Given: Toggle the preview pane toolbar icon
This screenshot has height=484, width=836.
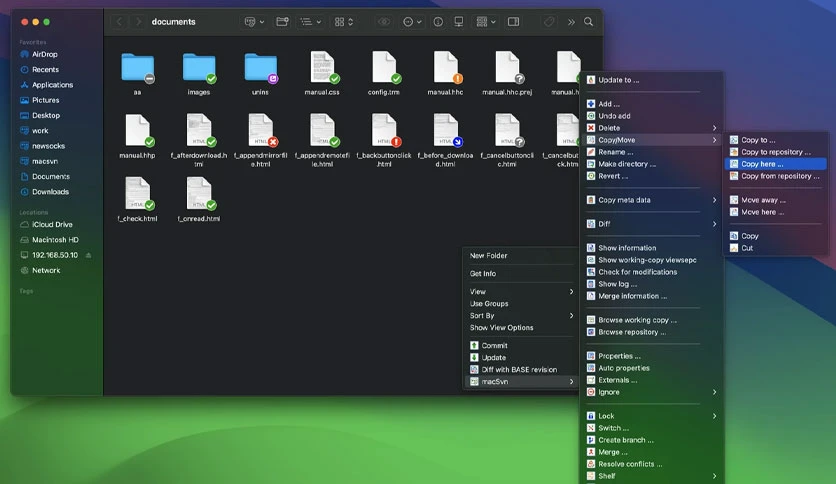Looking at the screenshot, I should [513, 22].
